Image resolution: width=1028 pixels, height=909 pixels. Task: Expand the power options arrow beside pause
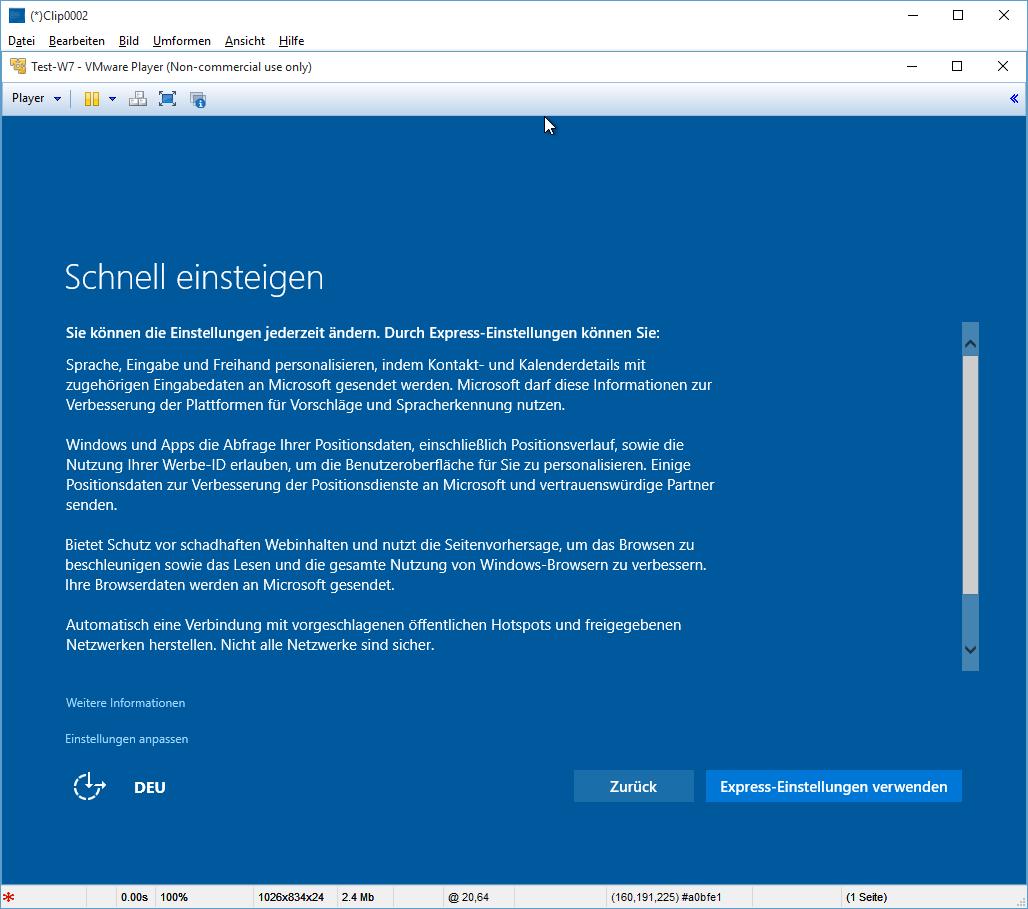(112, 99)
